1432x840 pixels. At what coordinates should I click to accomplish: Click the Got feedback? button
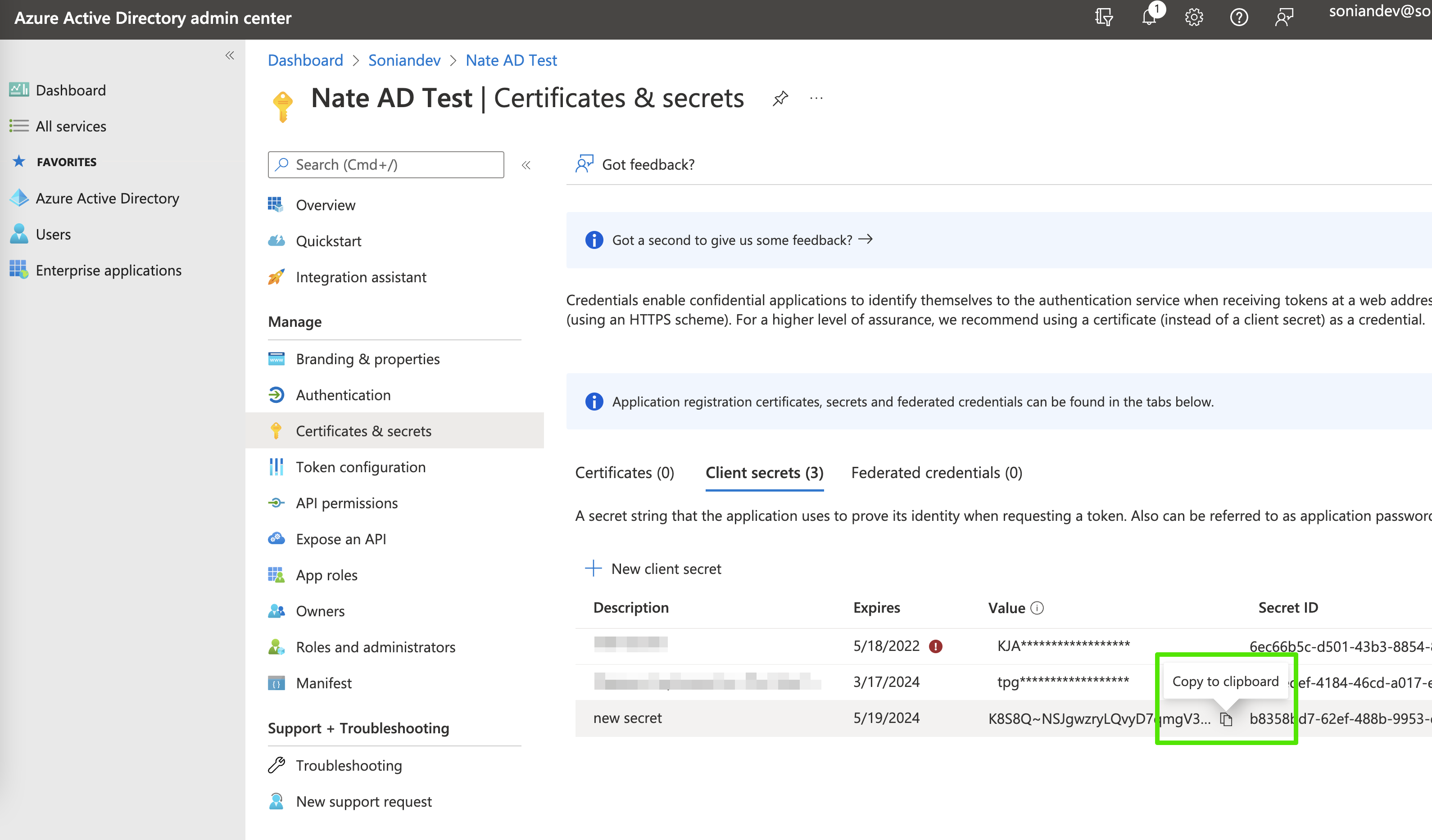pyautogui.click(x=635, y=164)
